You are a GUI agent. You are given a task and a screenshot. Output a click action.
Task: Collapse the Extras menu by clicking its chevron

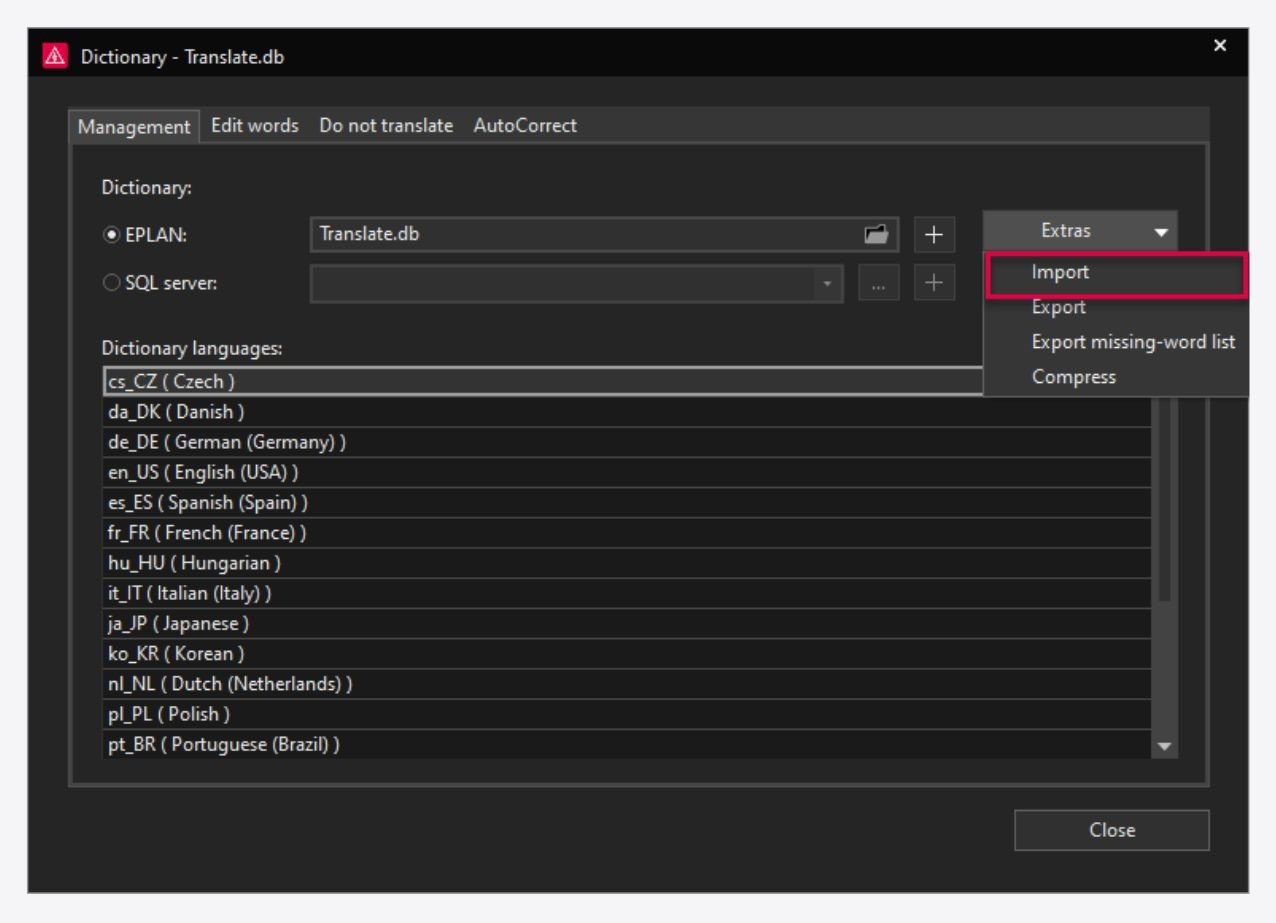pos(1163,229)
